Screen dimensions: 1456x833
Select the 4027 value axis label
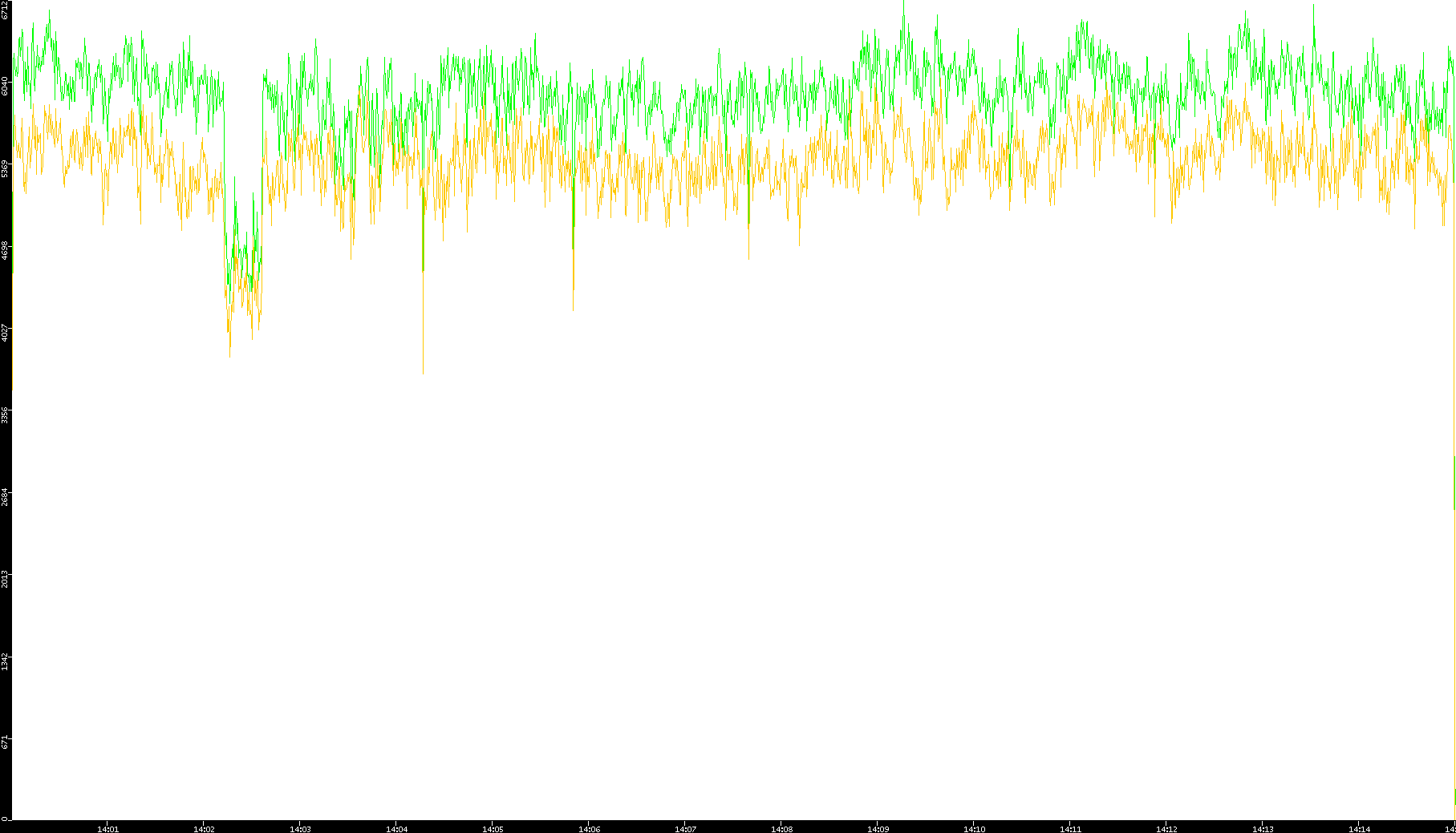point(6,332)
